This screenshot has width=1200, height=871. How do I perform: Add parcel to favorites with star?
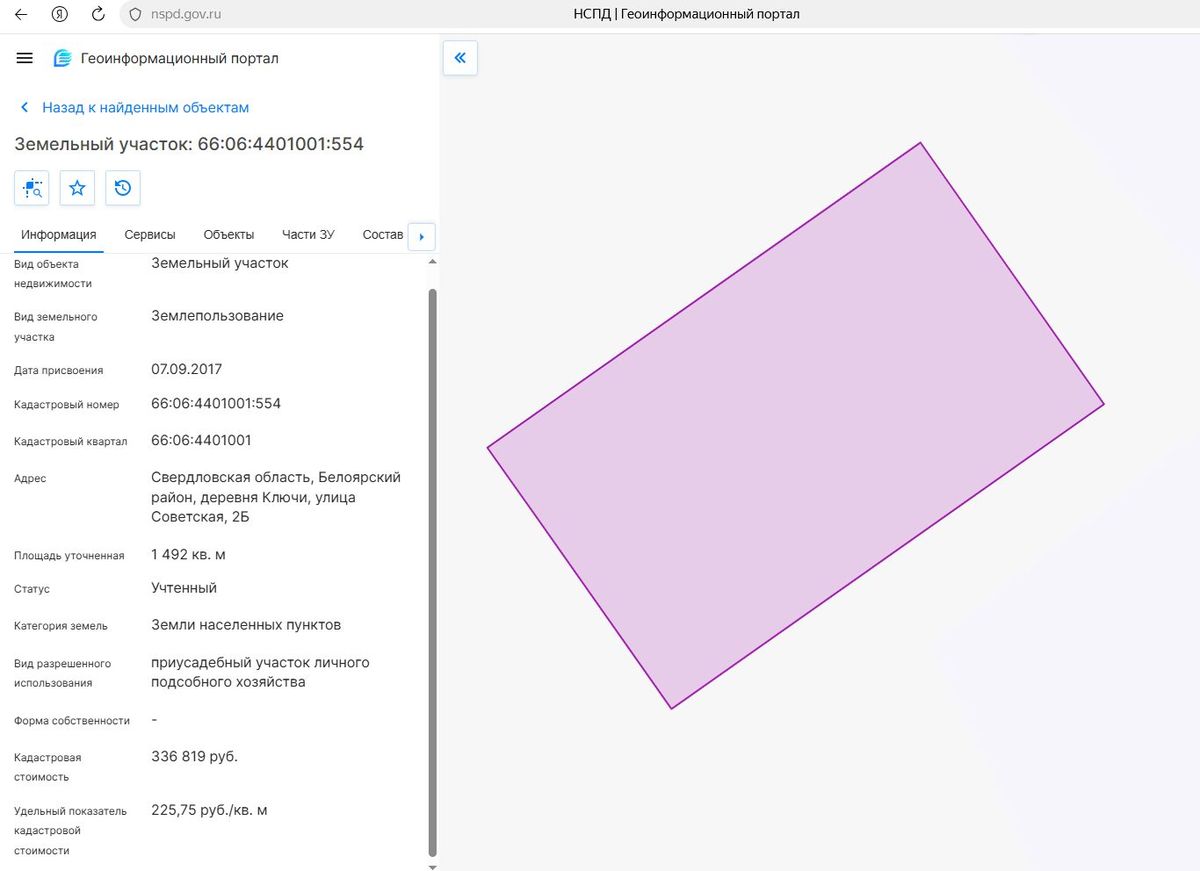77,188
